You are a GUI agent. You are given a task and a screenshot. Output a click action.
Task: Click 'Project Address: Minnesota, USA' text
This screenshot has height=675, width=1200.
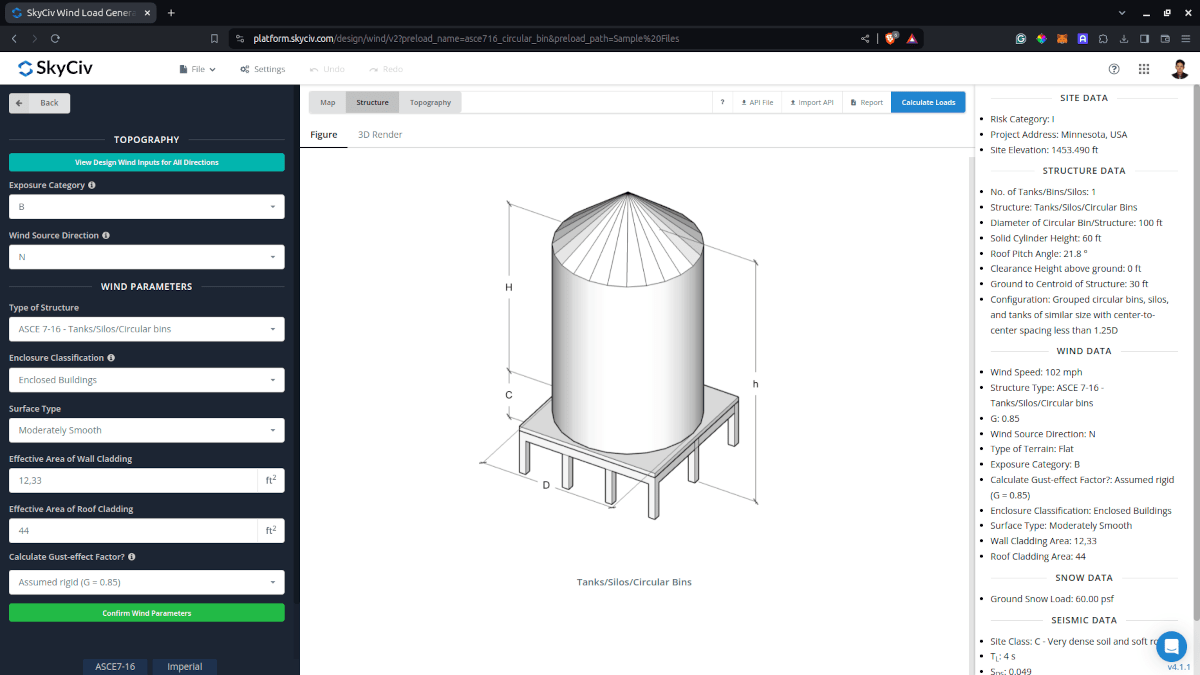[x=1058, y=134]
